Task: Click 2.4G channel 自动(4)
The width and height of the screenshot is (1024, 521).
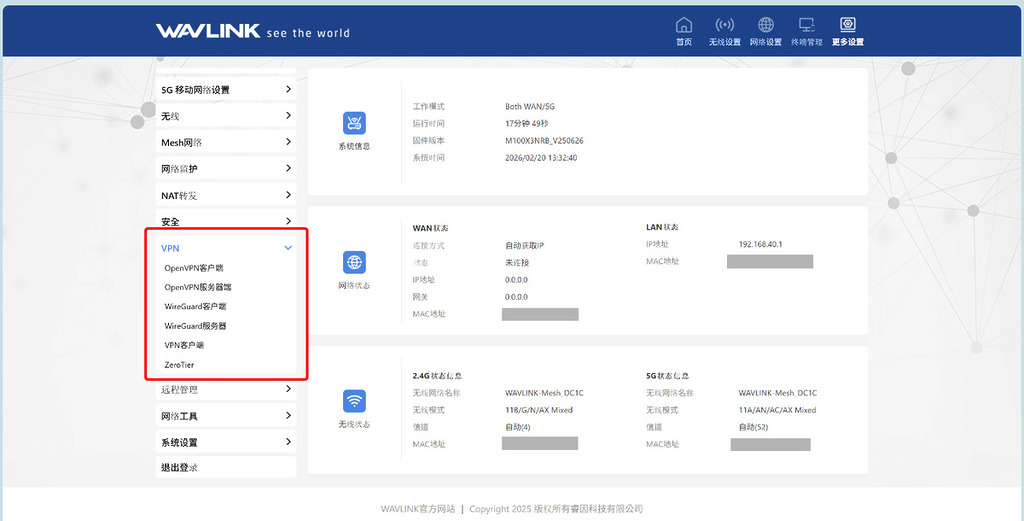Action: (518, 427)
